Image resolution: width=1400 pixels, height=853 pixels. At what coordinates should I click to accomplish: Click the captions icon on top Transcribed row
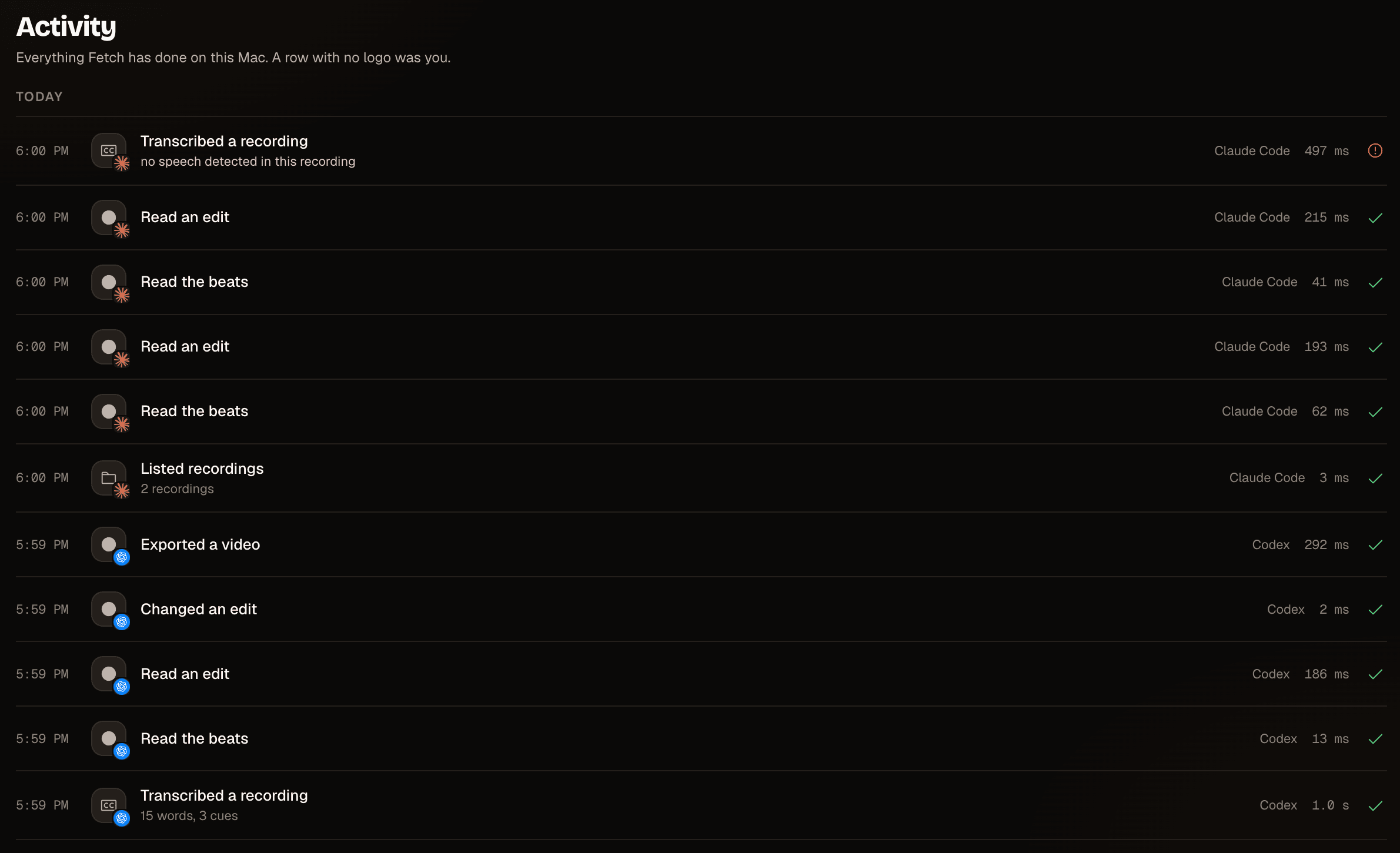[x=109, y=150]
